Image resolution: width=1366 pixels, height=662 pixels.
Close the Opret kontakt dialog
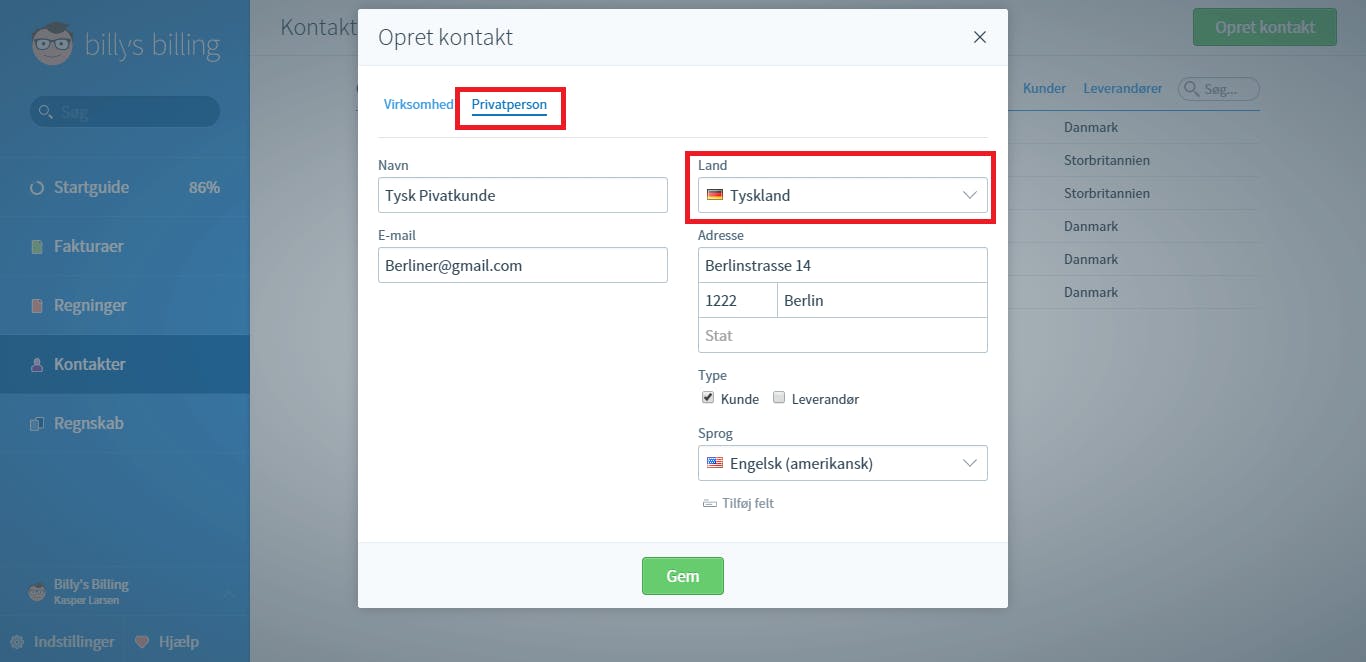click(980, 37)
